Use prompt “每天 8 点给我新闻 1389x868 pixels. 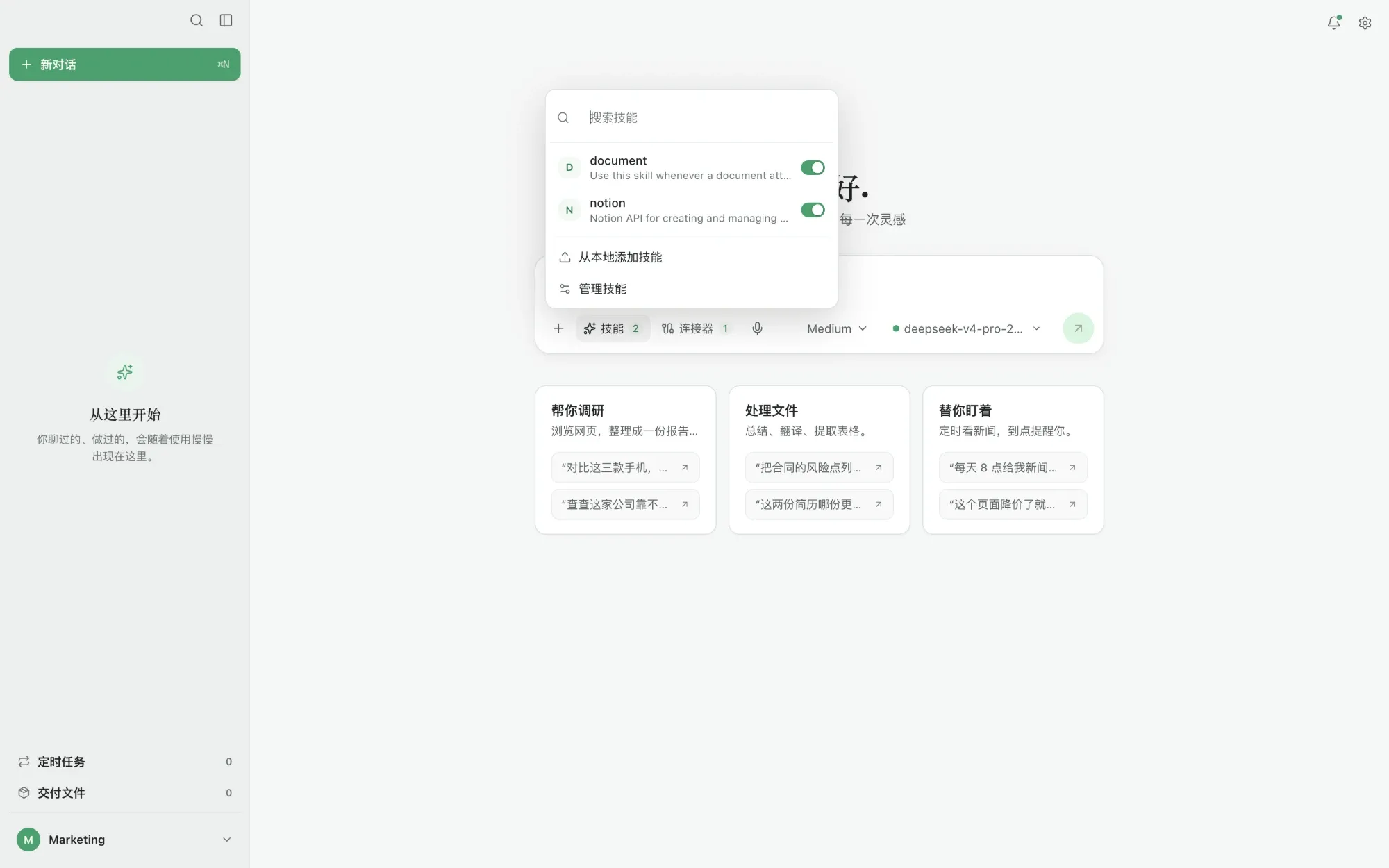[x=1013, y=467]
